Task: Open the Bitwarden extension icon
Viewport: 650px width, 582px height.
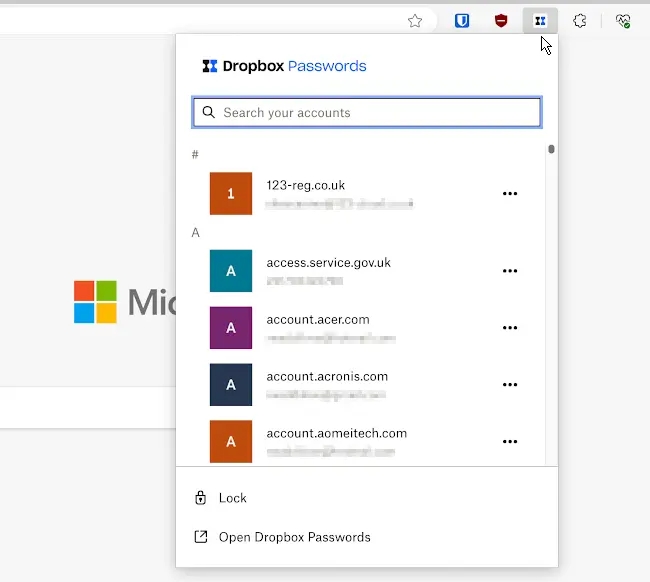Action: click(462, 21)
